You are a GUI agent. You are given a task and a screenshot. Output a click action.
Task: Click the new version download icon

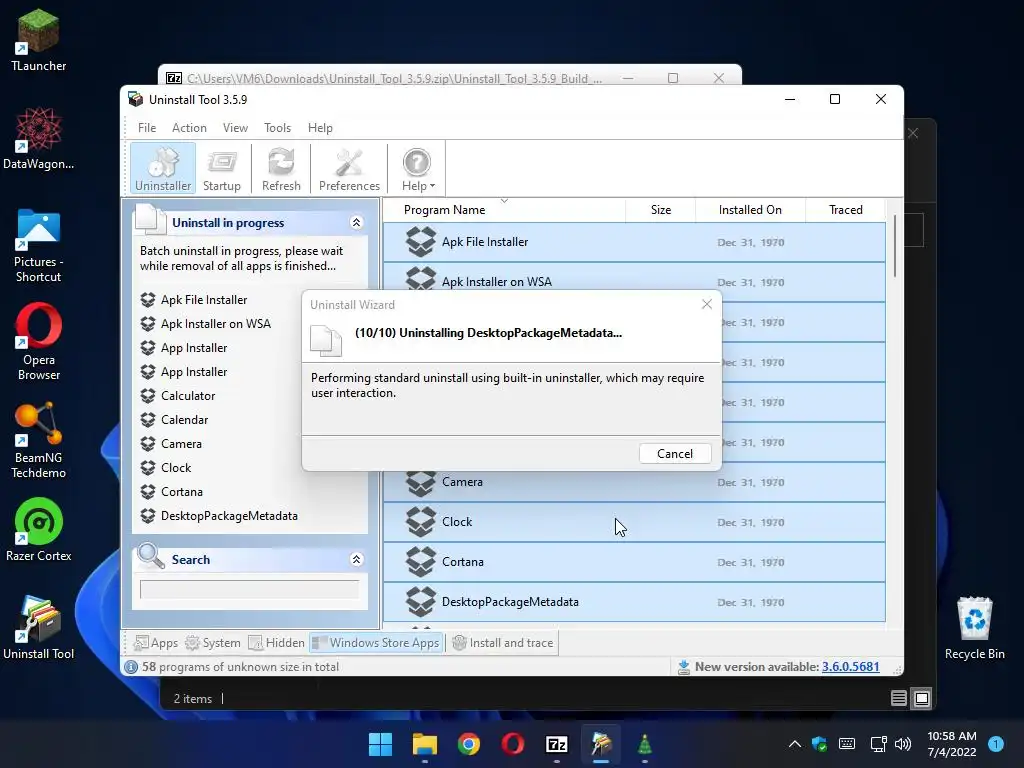pos(684,667)
